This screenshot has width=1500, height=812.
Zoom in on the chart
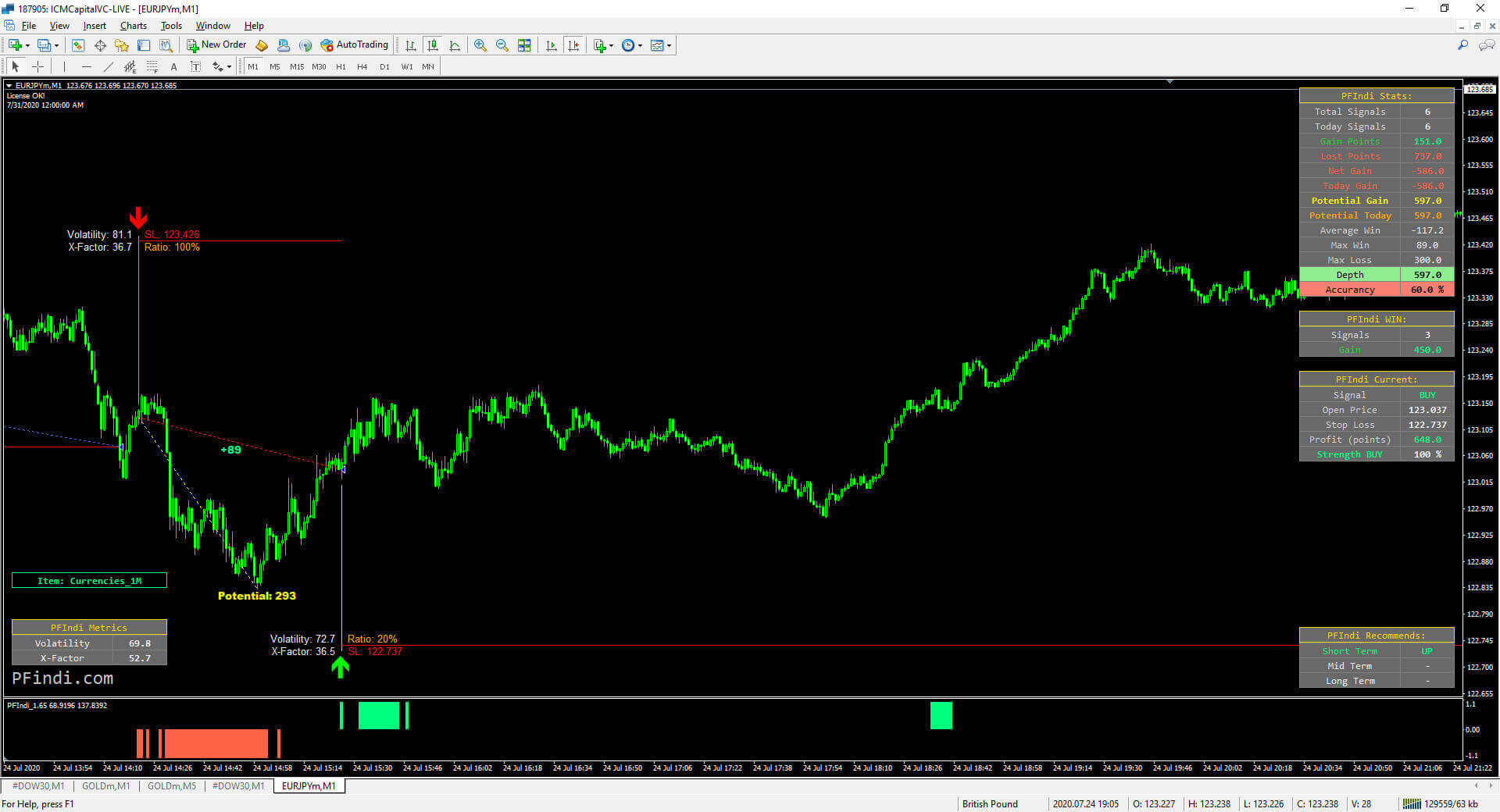click(x=480, y=45)
